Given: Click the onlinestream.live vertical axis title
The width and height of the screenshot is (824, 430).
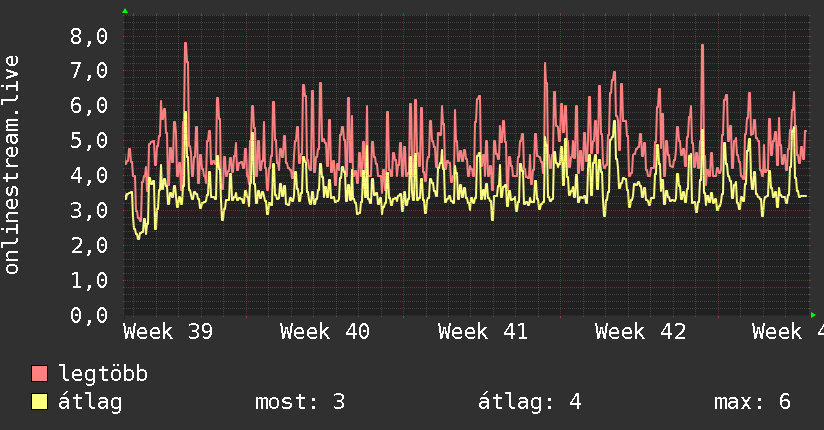Looking at the screenshot, I should [x=11, y=165].
